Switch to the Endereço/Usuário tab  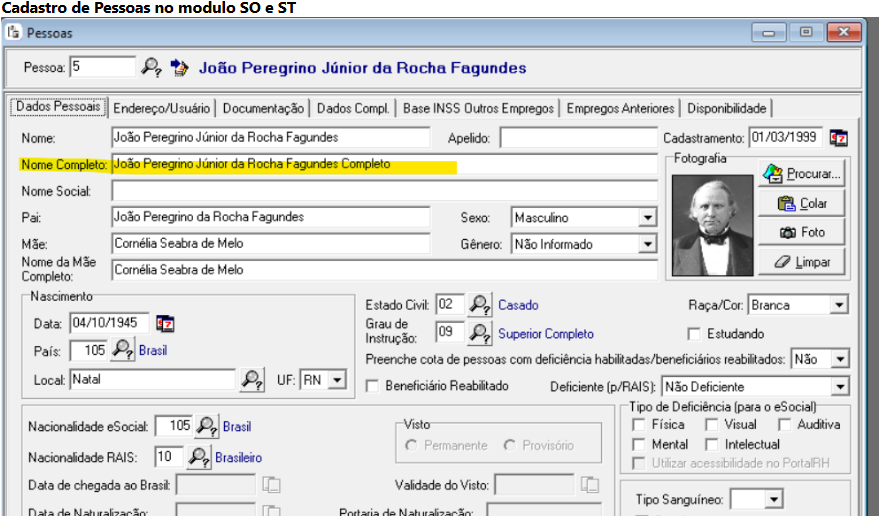(162, 108)
